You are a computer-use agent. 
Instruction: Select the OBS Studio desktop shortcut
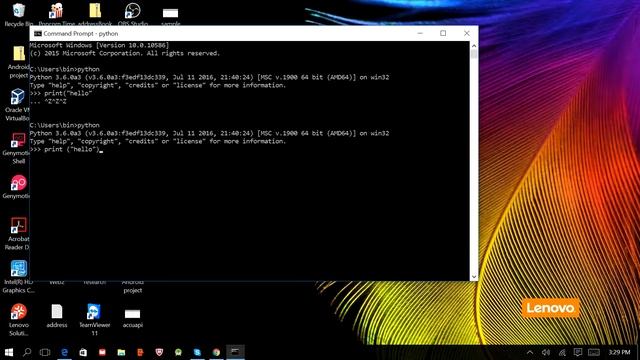click(133, 14)
